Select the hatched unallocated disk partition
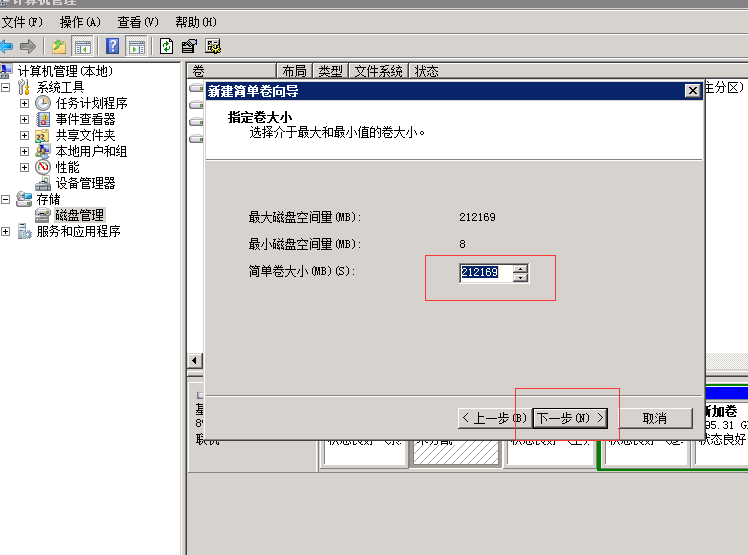The image size is (748, 555). [456, 452]
